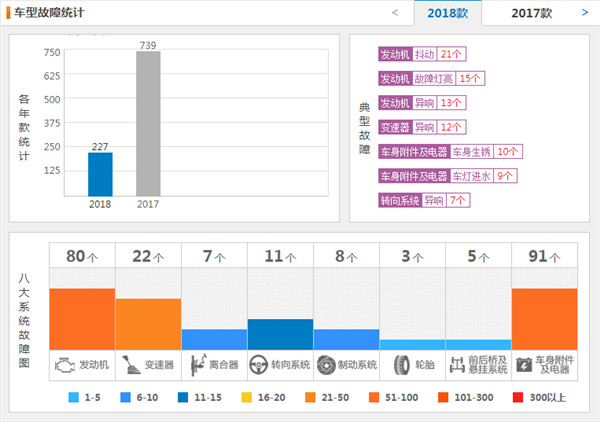
Task: Open the 发动机 故障灯亮 15个 fault tag
Action: 432,78
